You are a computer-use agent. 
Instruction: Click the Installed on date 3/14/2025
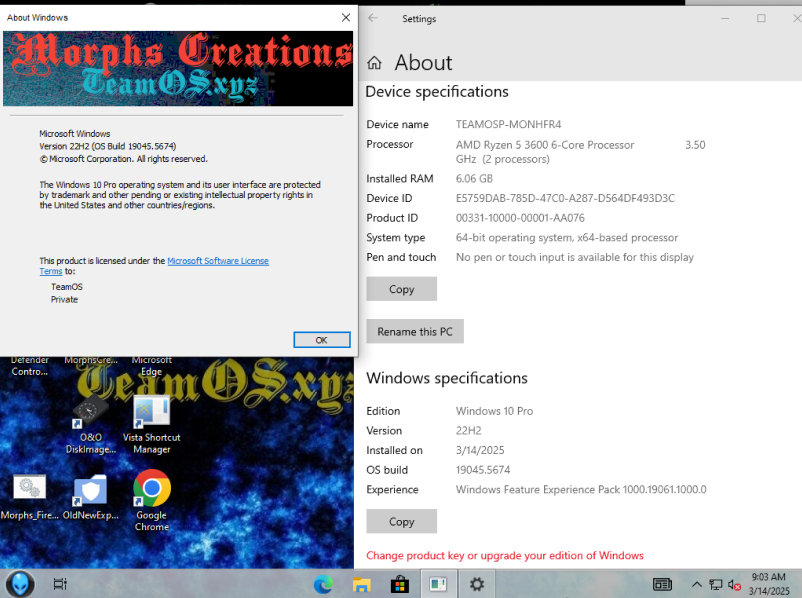click(480, 450)
